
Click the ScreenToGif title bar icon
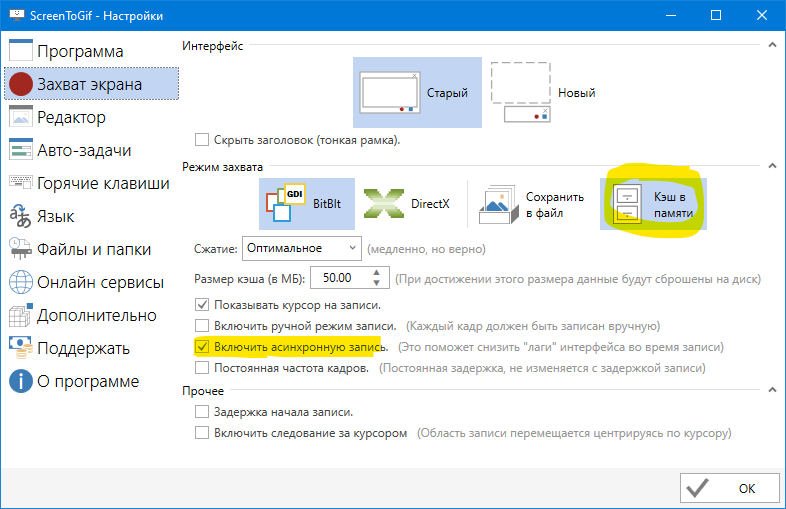pos(17,15)
